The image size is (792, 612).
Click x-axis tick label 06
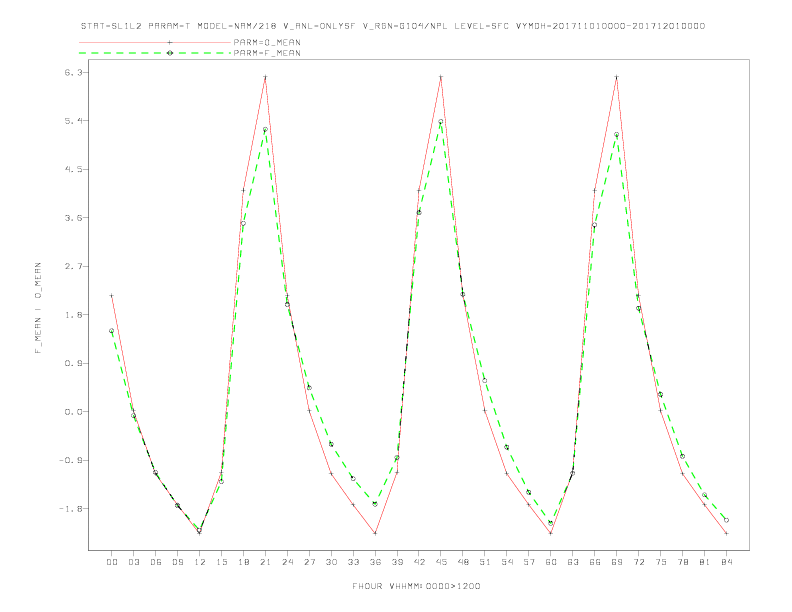tap(156, 562)
